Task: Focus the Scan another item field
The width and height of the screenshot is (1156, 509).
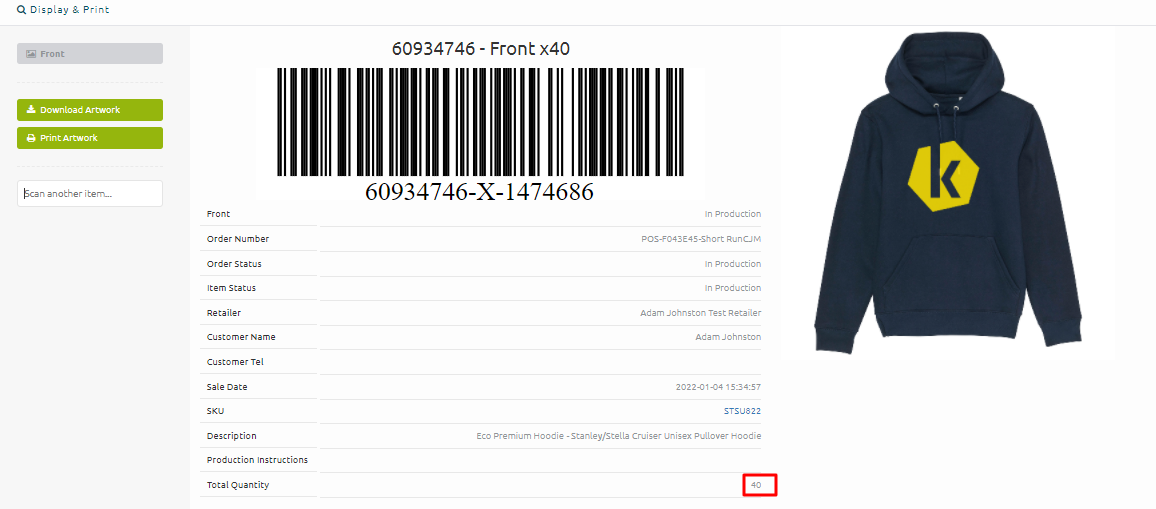Action: [x=90, y=193]
